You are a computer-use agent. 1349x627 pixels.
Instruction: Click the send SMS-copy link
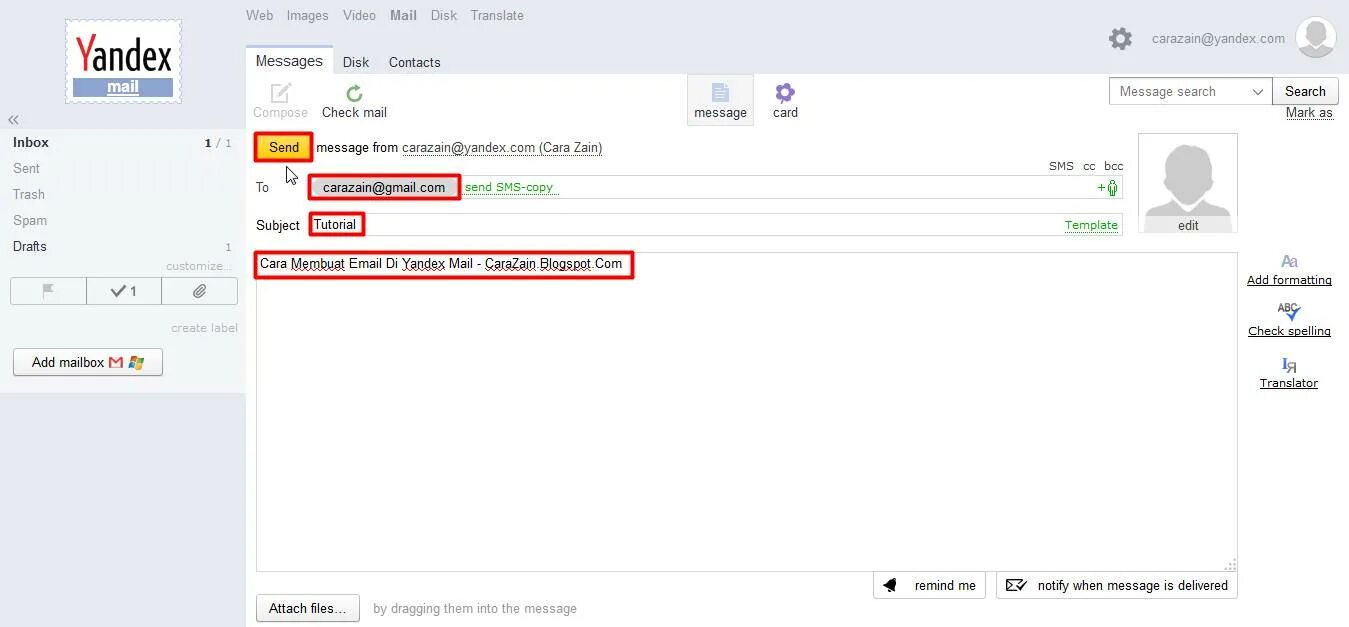pos(509,187)
